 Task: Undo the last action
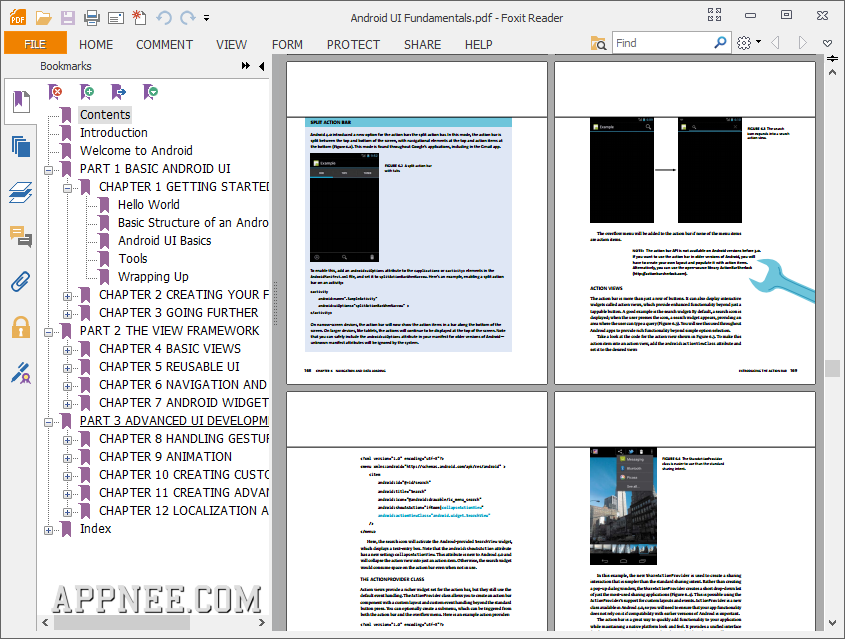coord(164,18)
